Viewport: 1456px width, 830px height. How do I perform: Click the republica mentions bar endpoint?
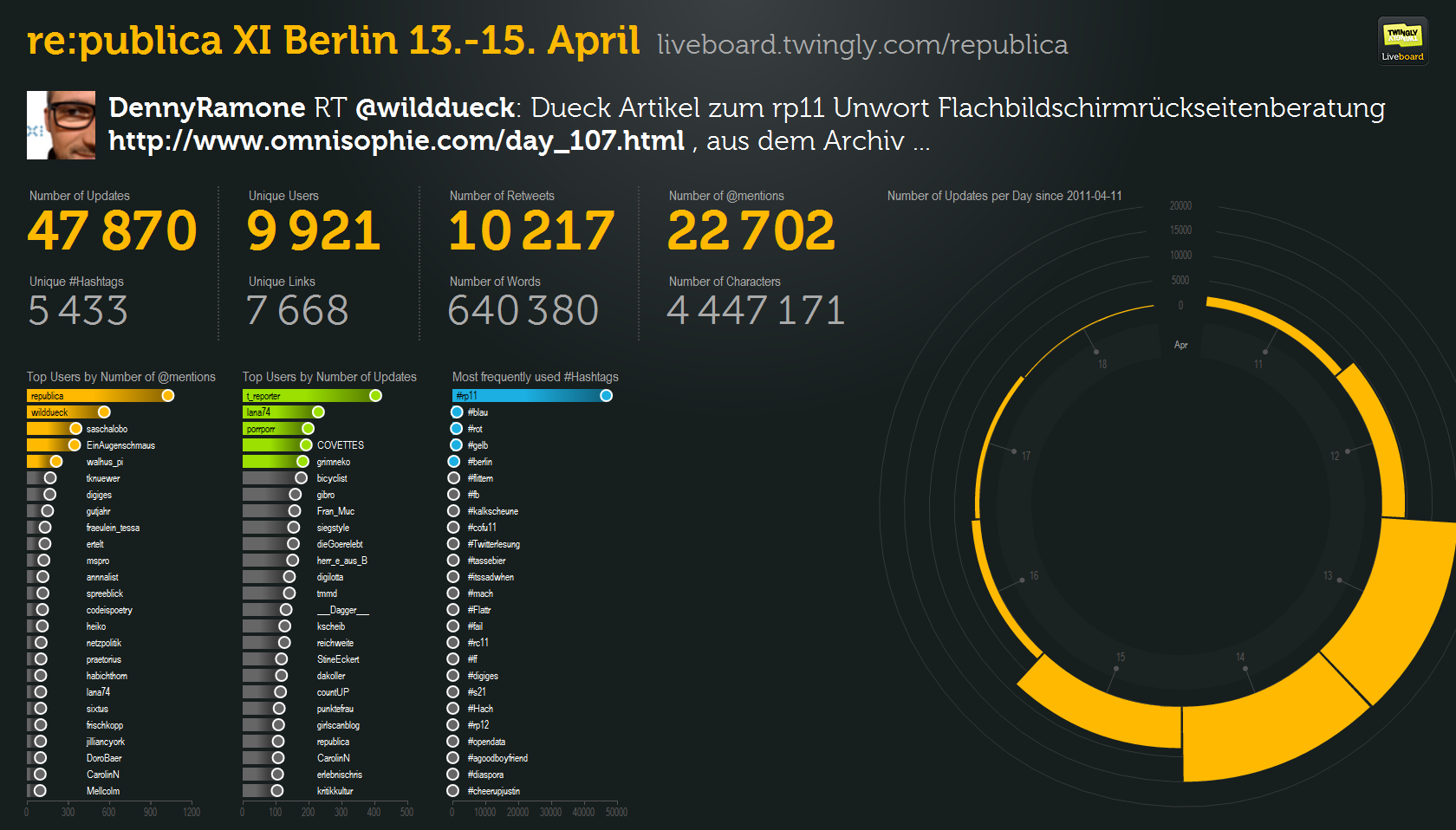[168, 396]
